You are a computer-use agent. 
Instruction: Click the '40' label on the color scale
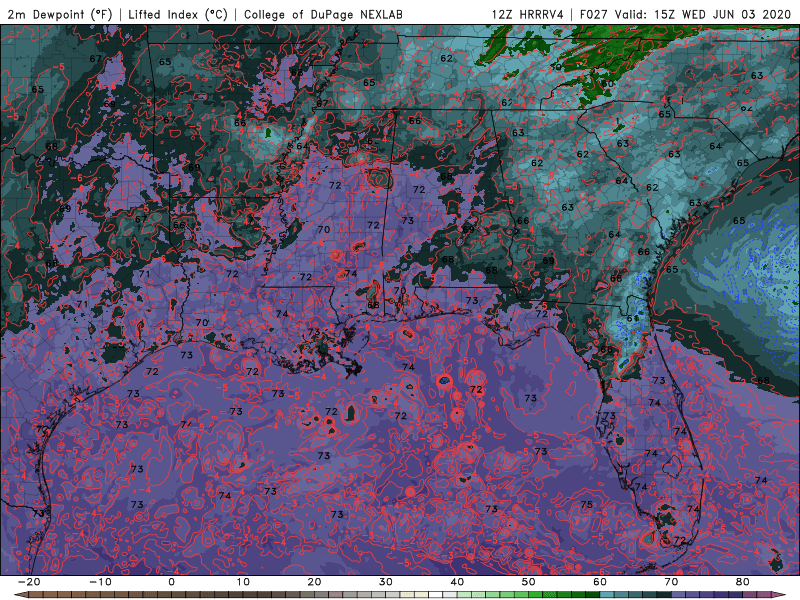pos(457,582)
